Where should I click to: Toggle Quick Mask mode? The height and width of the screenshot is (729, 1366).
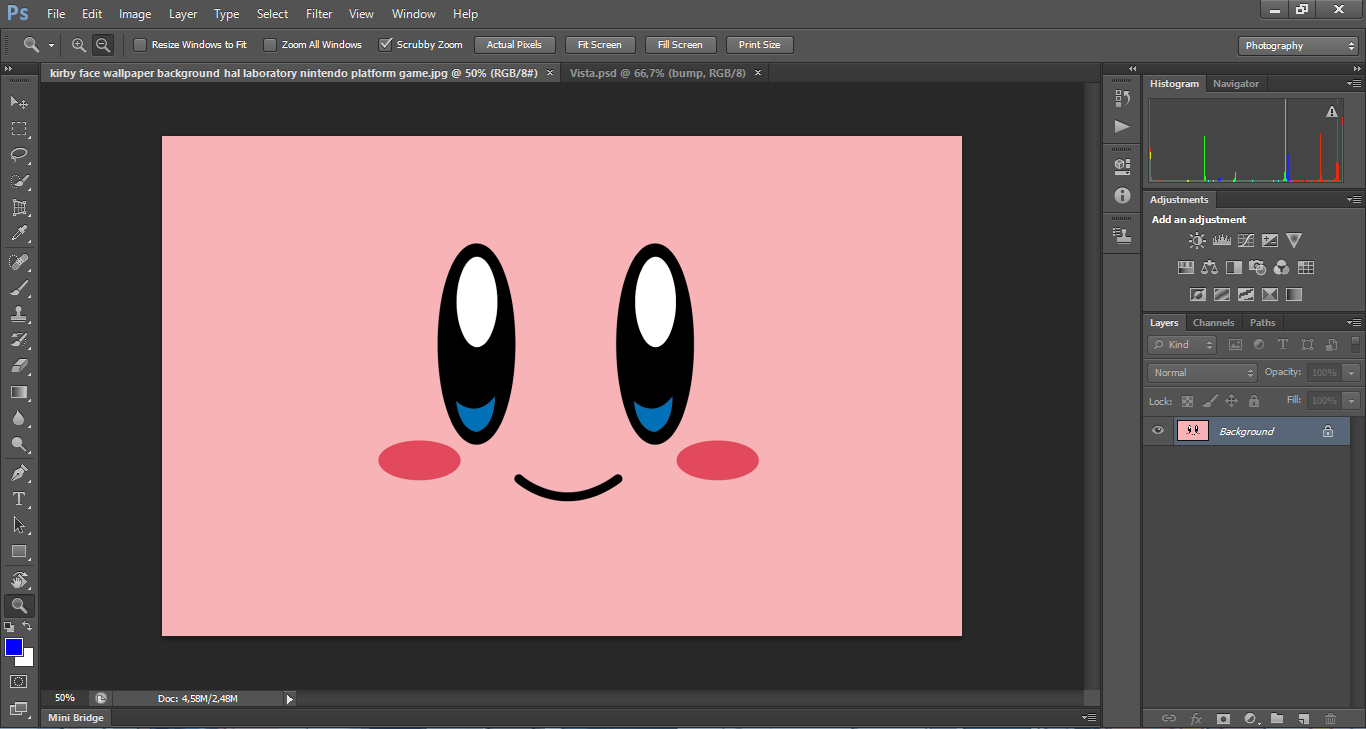(19, 682)
